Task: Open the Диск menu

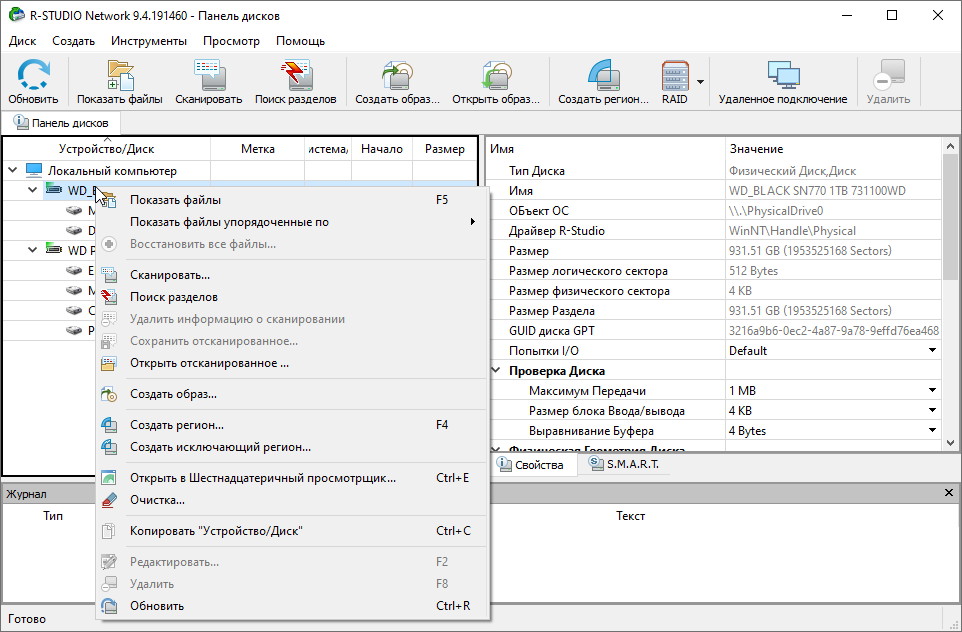Action: coord(23,41)
